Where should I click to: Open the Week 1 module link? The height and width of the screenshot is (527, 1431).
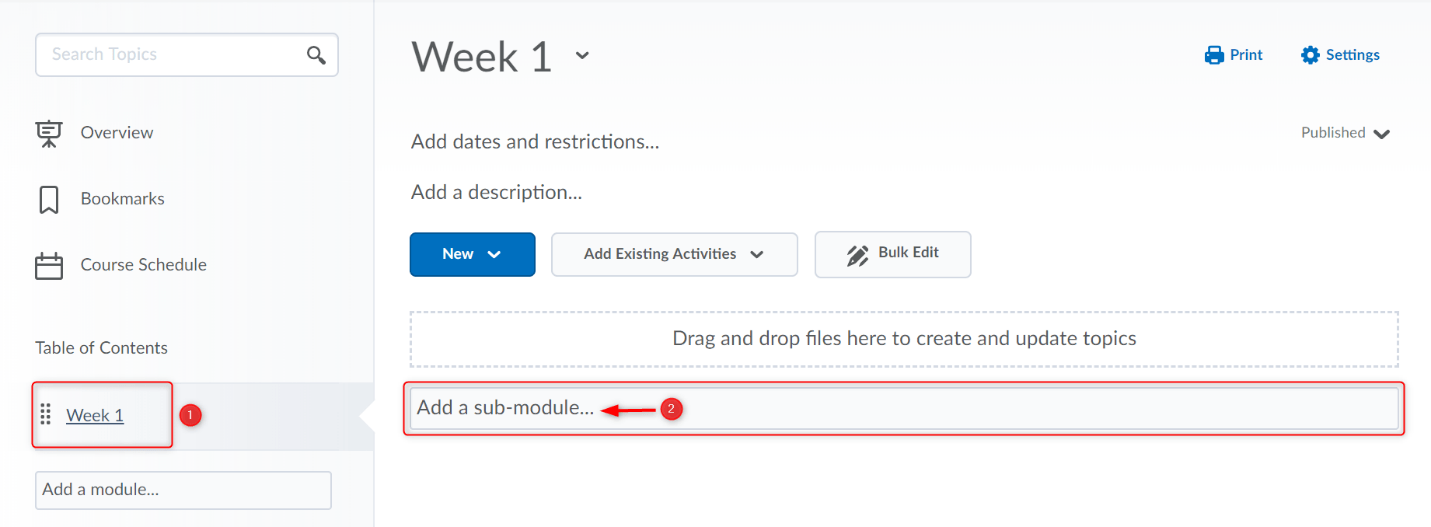click(x=95, y=415)
